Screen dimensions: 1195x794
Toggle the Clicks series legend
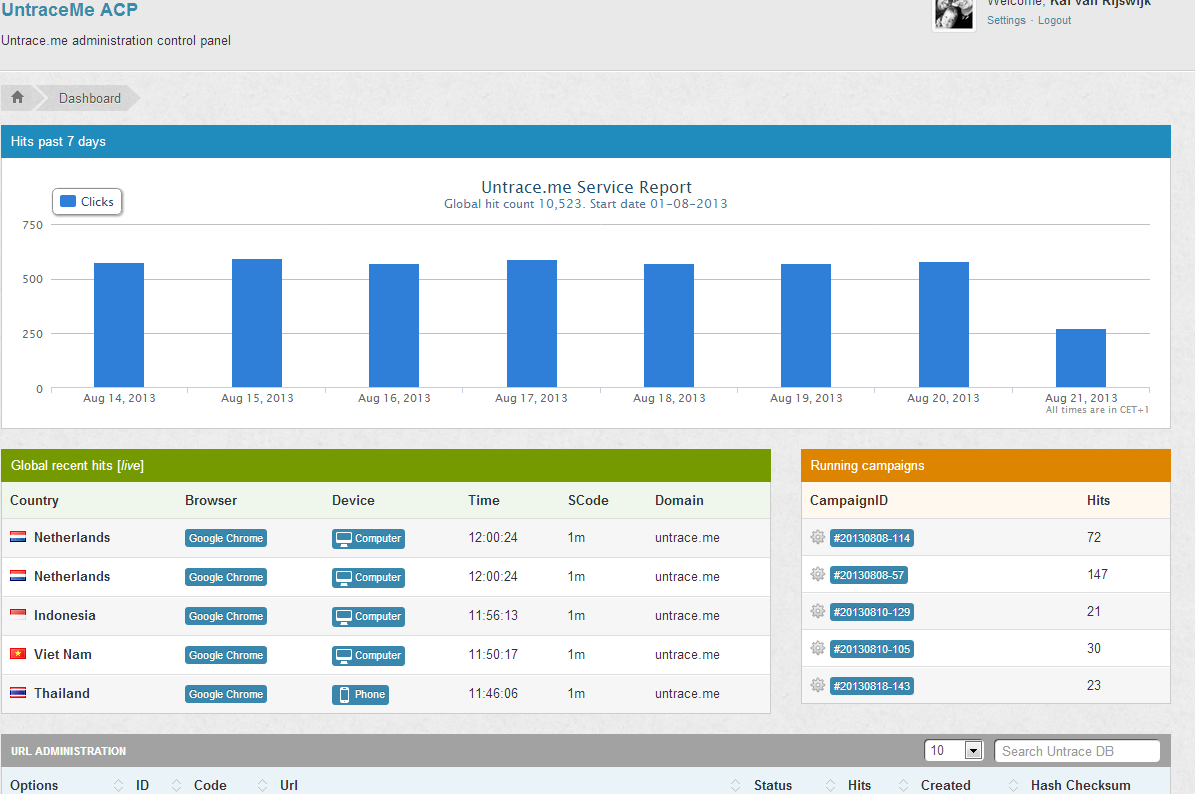tap(87, 202)
